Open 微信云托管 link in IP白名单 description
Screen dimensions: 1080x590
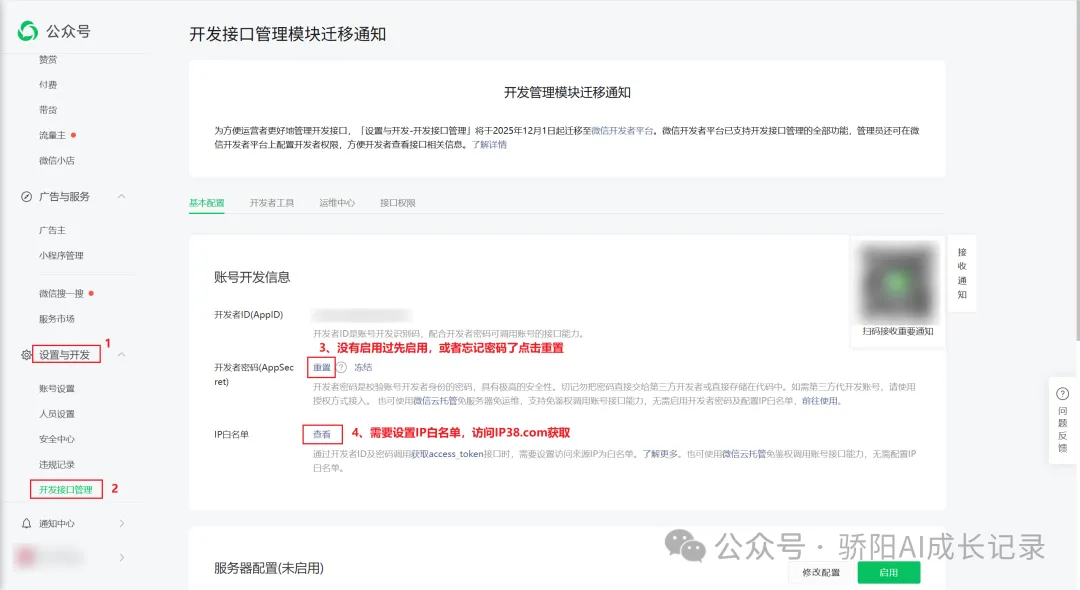tap(744, 454)
